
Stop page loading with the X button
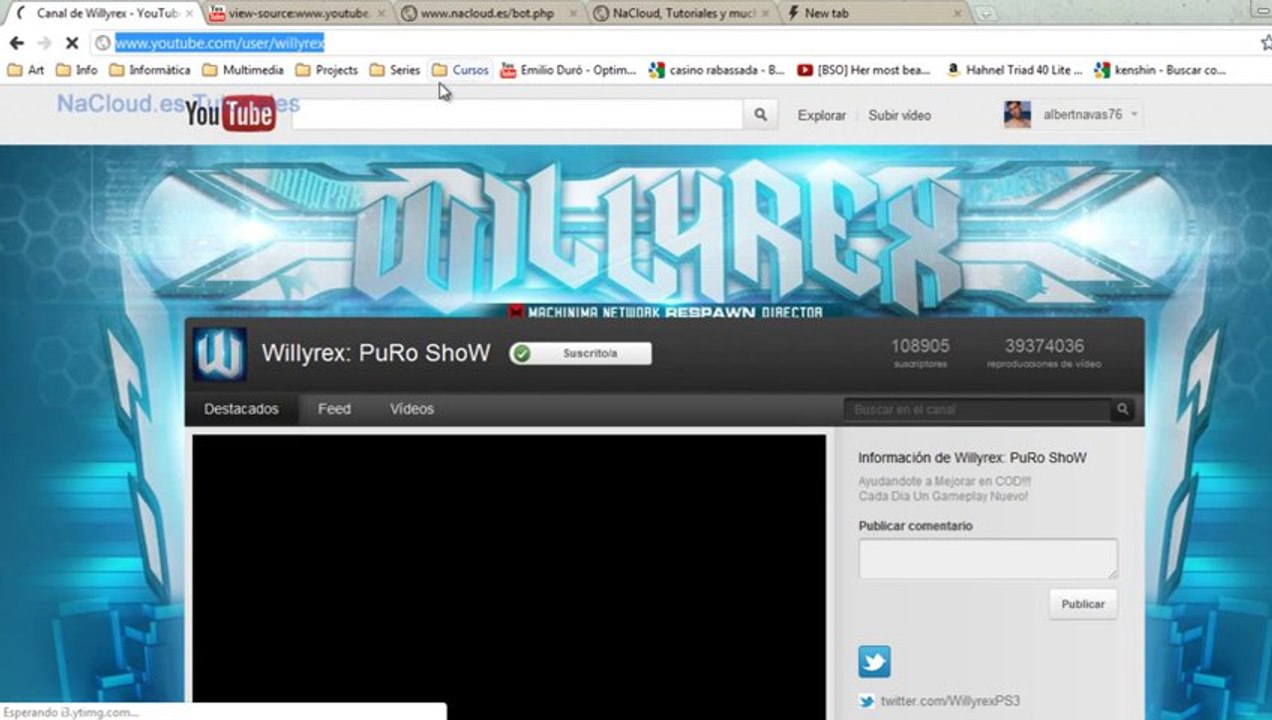72,43
